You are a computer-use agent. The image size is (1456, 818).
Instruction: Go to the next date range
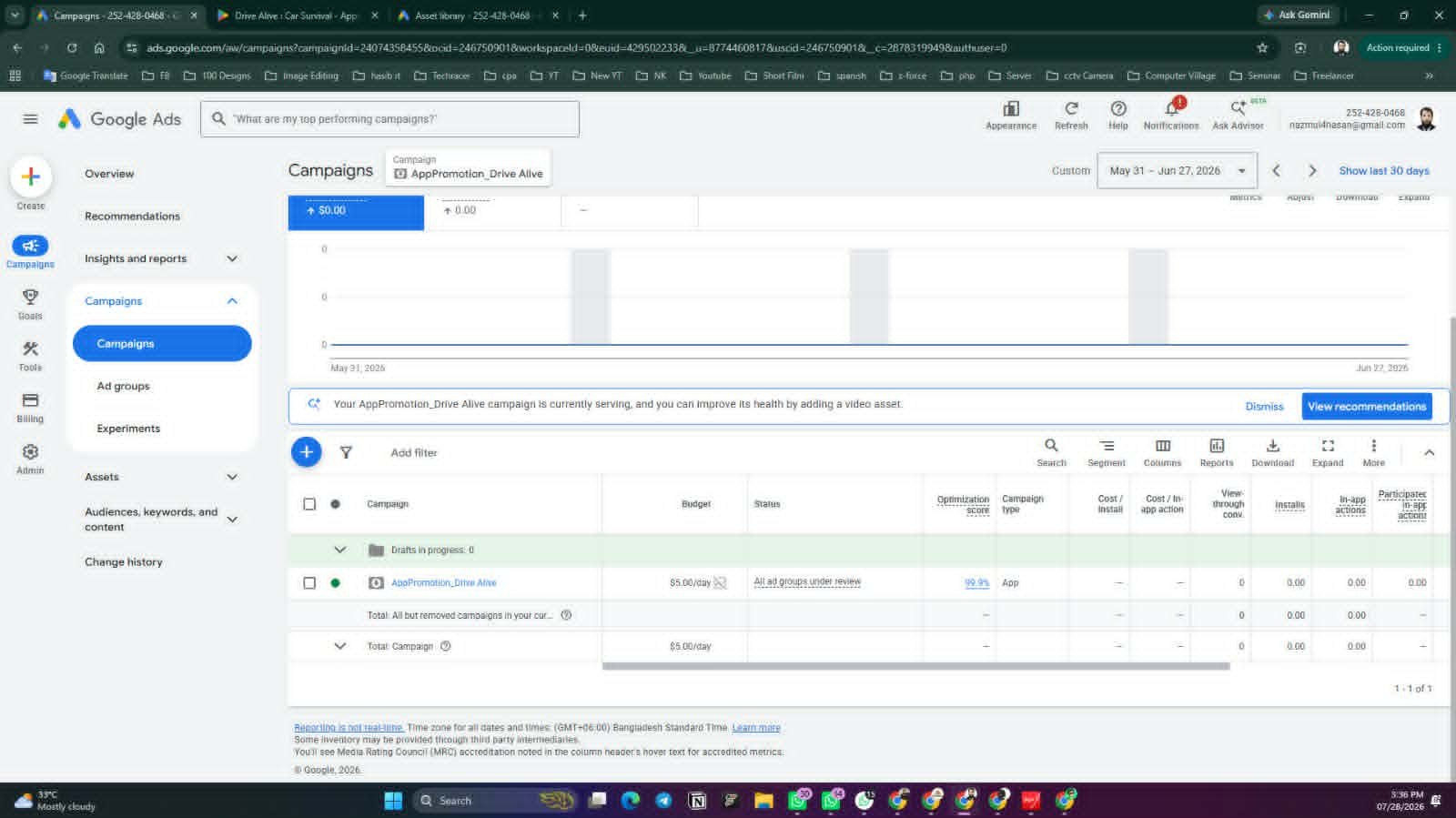[x=1312, y=170]
